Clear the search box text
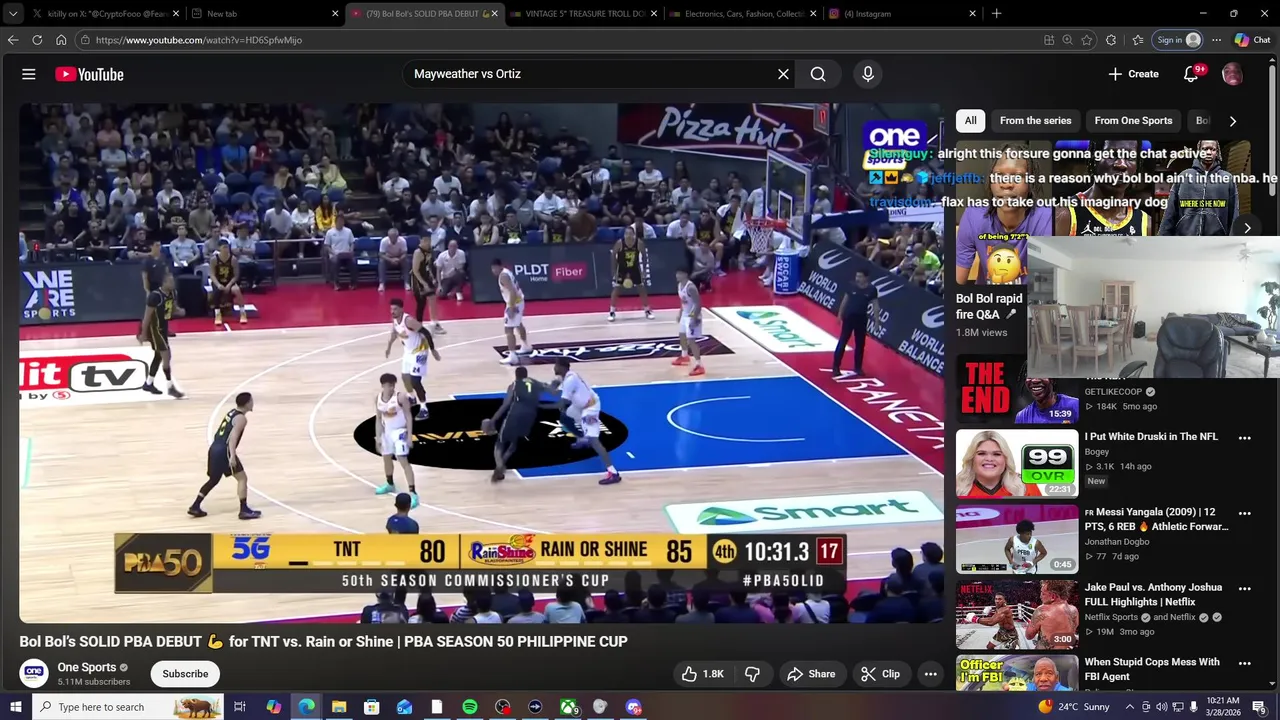Image resolution: width=1280 pixels, height=720 pixels. coord(783,74)
